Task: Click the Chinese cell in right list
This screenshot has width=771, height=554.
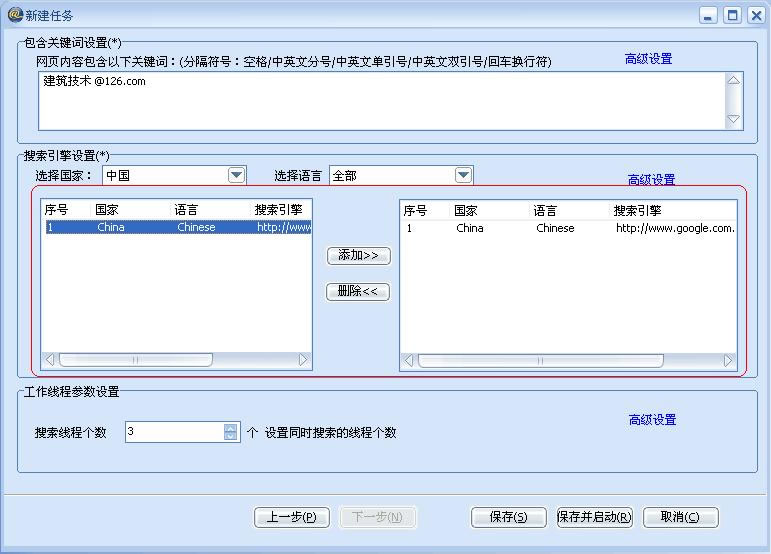Action: click(x=555, y=228)
